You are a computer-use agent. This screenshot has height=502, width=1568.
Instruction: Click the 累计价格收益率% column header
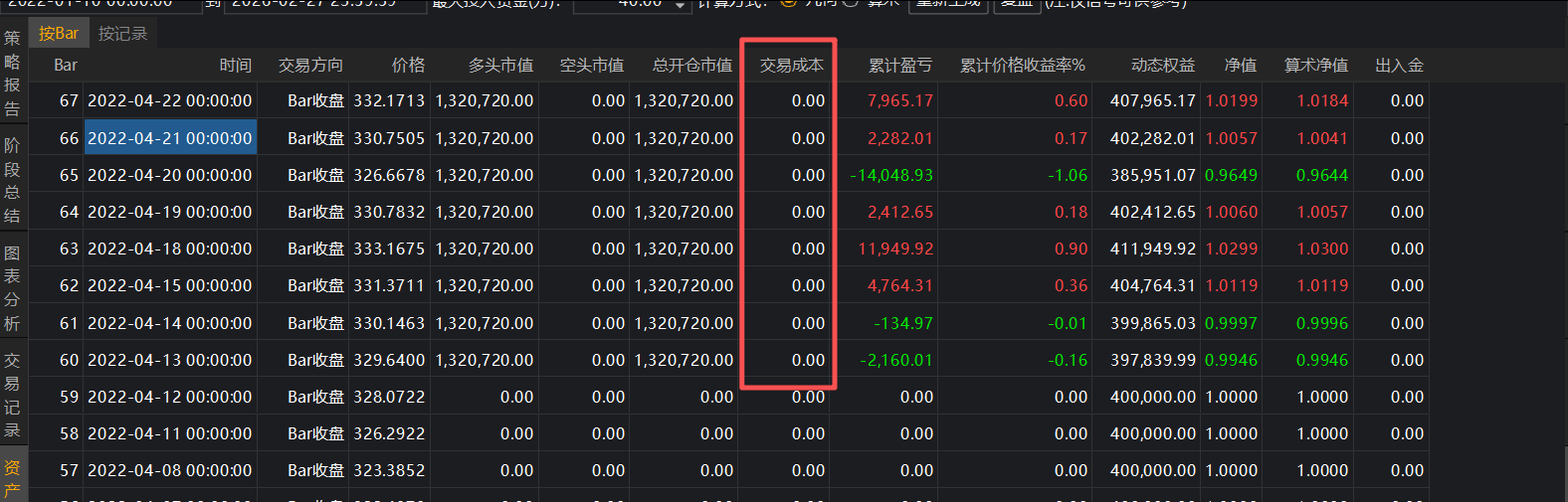1022,66
